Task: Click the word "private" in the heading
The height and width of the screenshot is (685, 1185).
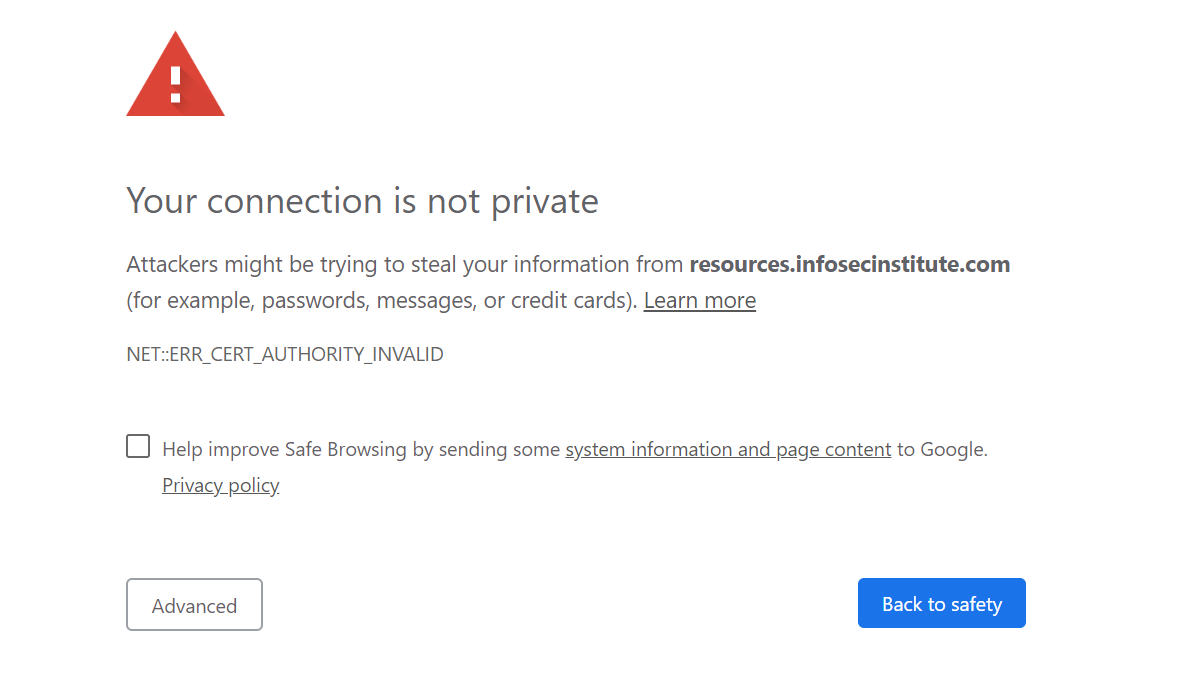Action: tap(544, 201)
